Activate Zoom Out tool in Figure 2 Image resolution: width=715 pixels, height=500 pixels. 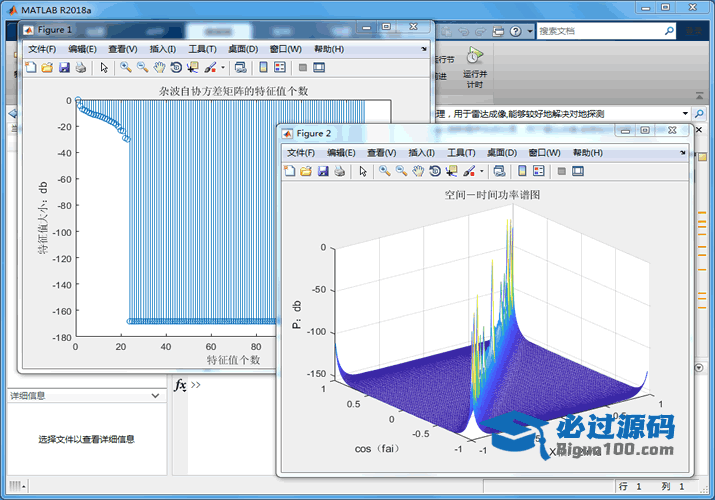(402, 171)
